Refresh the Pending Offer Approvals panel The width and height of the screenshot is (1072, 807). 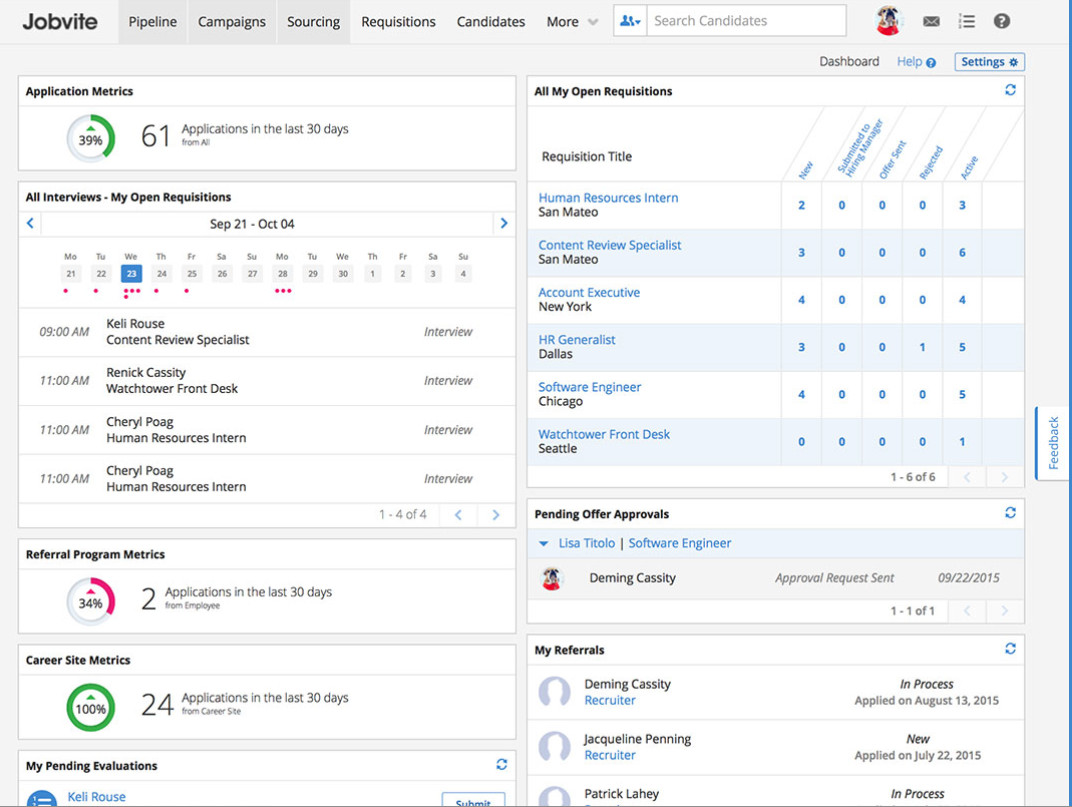coord(1010,513)
